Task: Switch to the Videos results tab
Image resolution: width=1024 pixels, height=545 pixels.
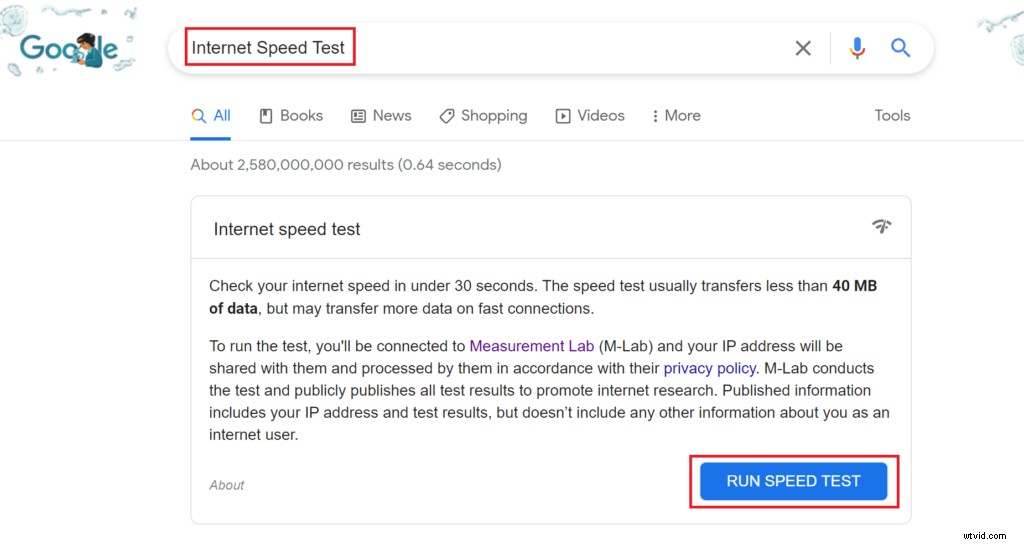Action: (590, 116)
